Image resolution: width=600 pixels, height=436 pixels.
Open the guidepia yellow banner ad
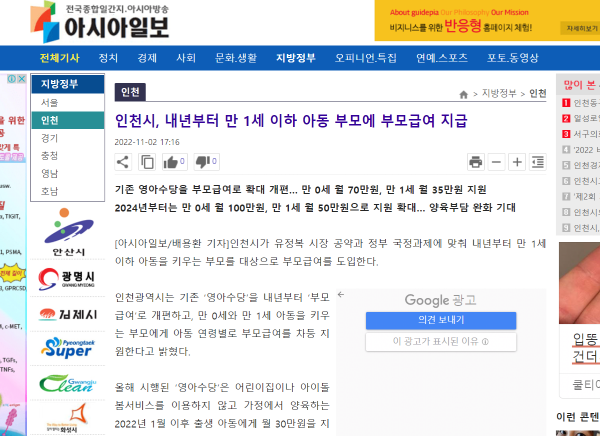[x=487, y=20]
